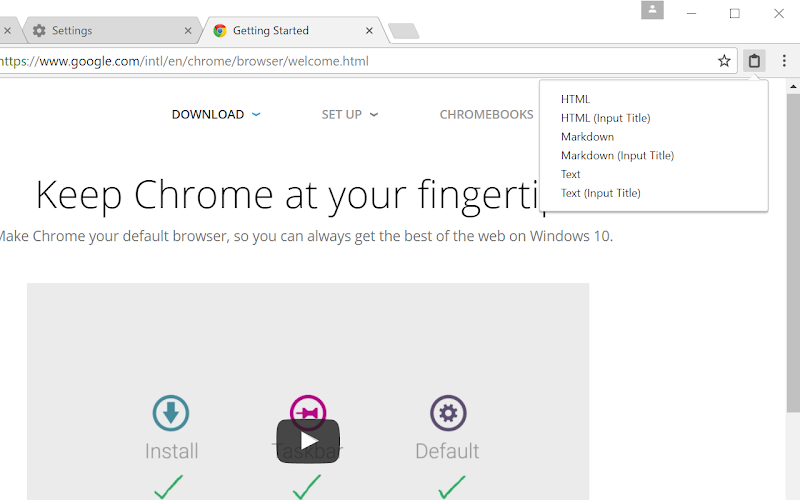Click the purple Default gear icon
800x500 pixels.
coord(448,413)
